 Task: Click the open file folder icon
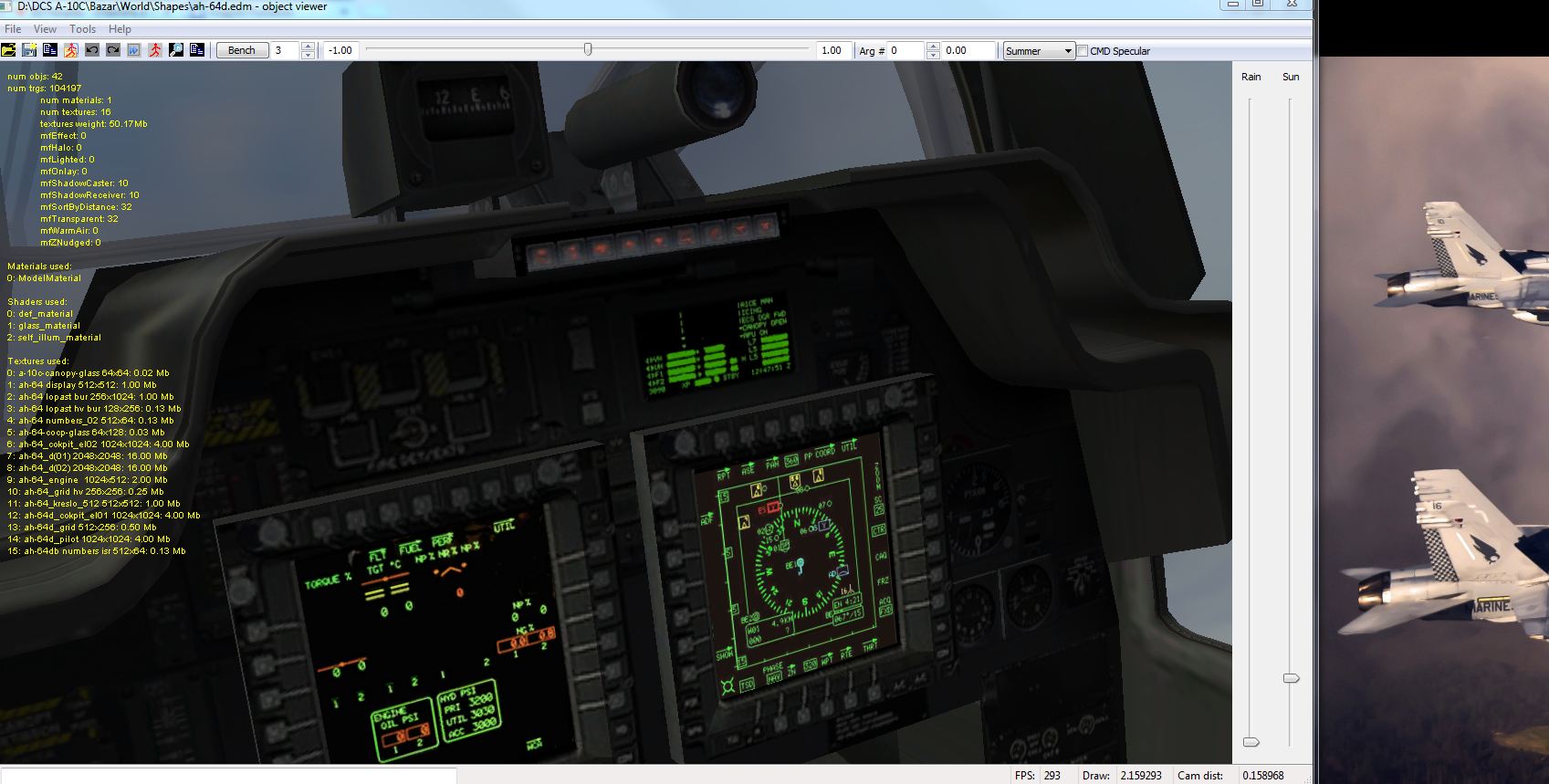click(x=9, y=50)
